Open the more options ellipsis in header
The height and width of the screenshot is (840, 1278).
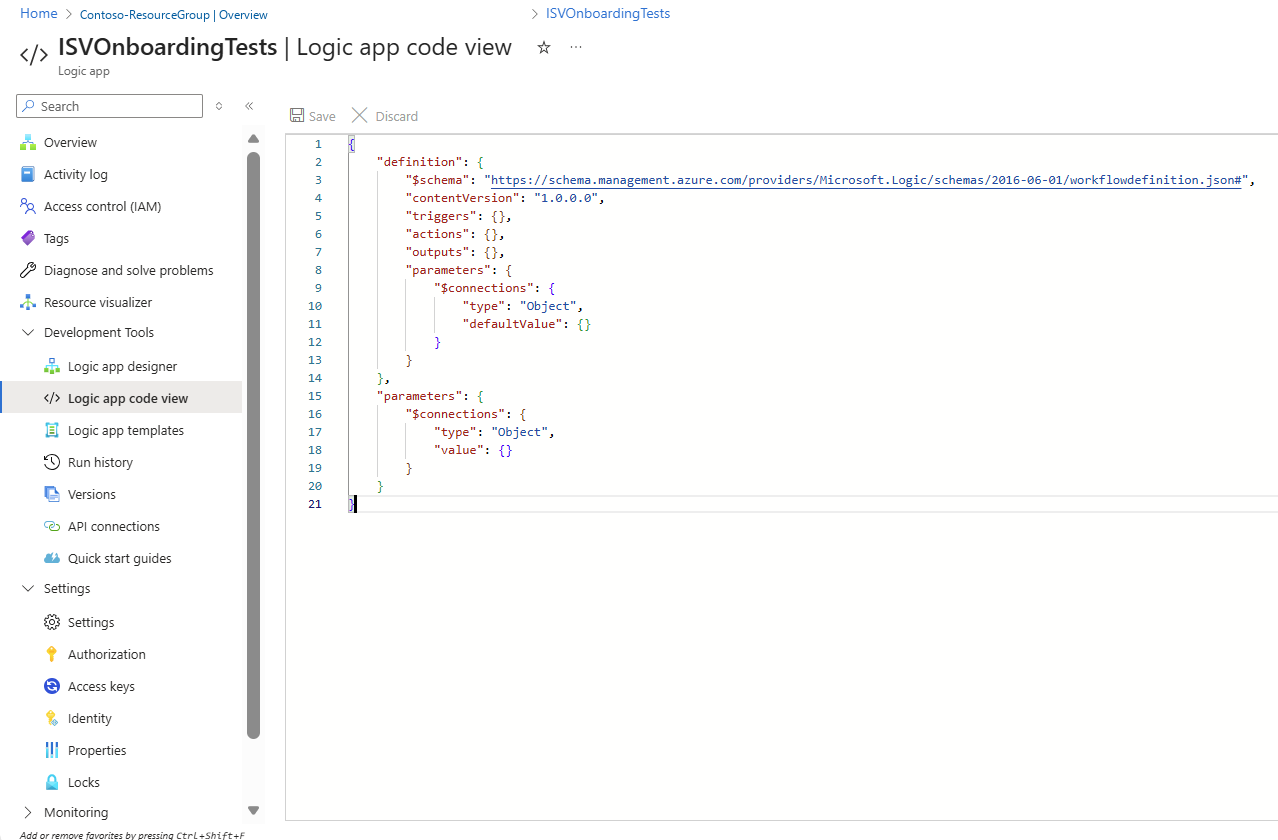[576, 47]
